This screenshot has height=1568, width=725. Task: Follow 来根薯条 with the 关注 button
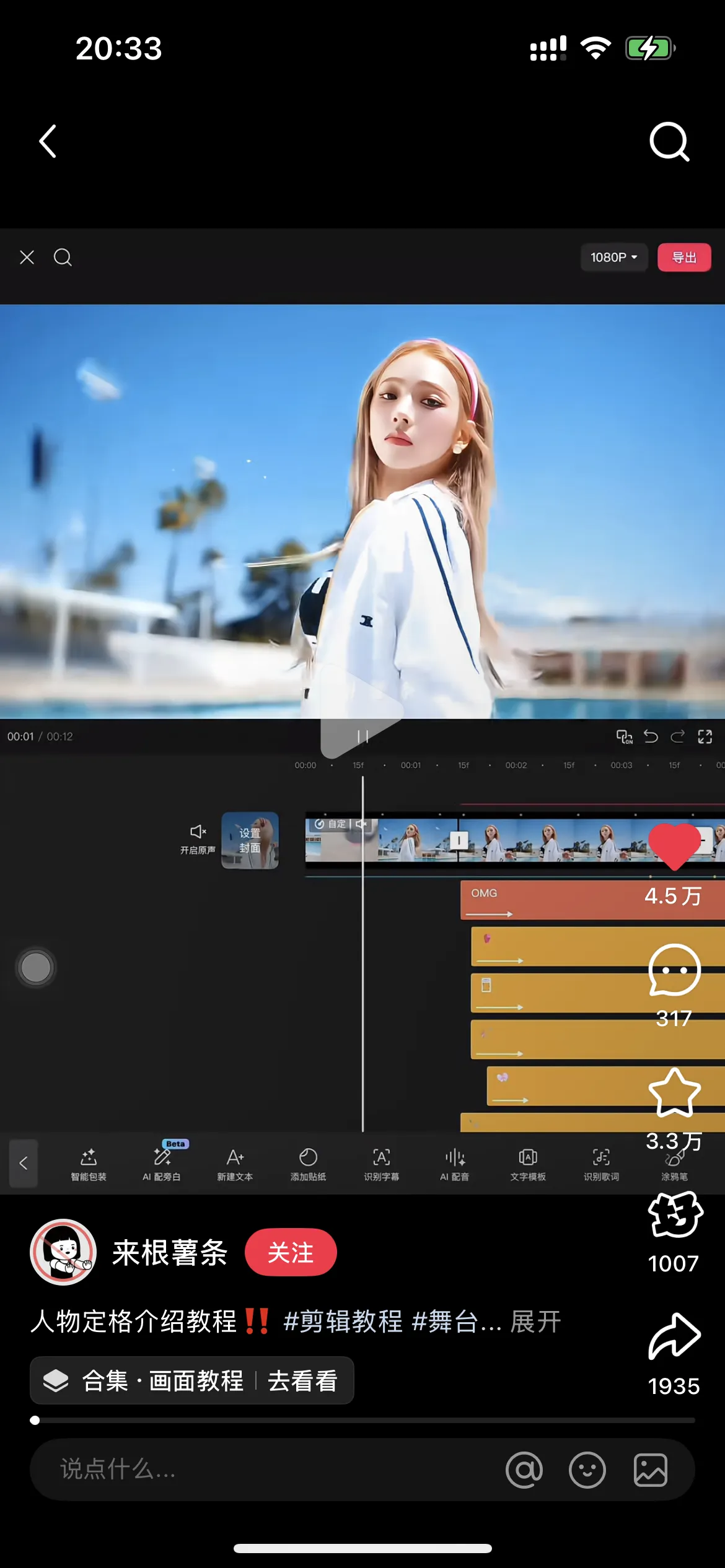pos(291,1252)
